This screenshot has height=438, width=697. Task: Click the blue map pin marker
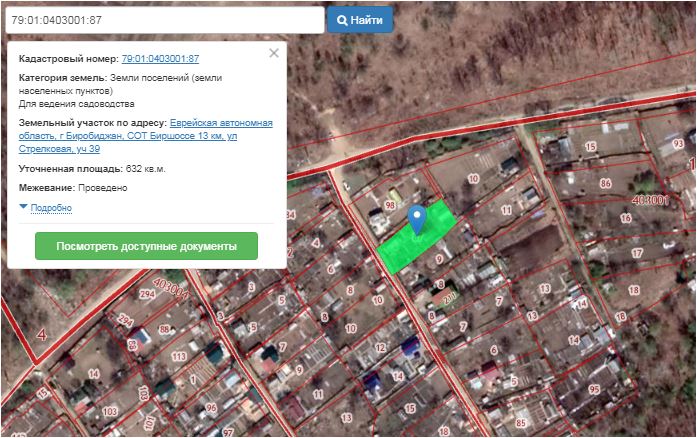pos(418,217)
